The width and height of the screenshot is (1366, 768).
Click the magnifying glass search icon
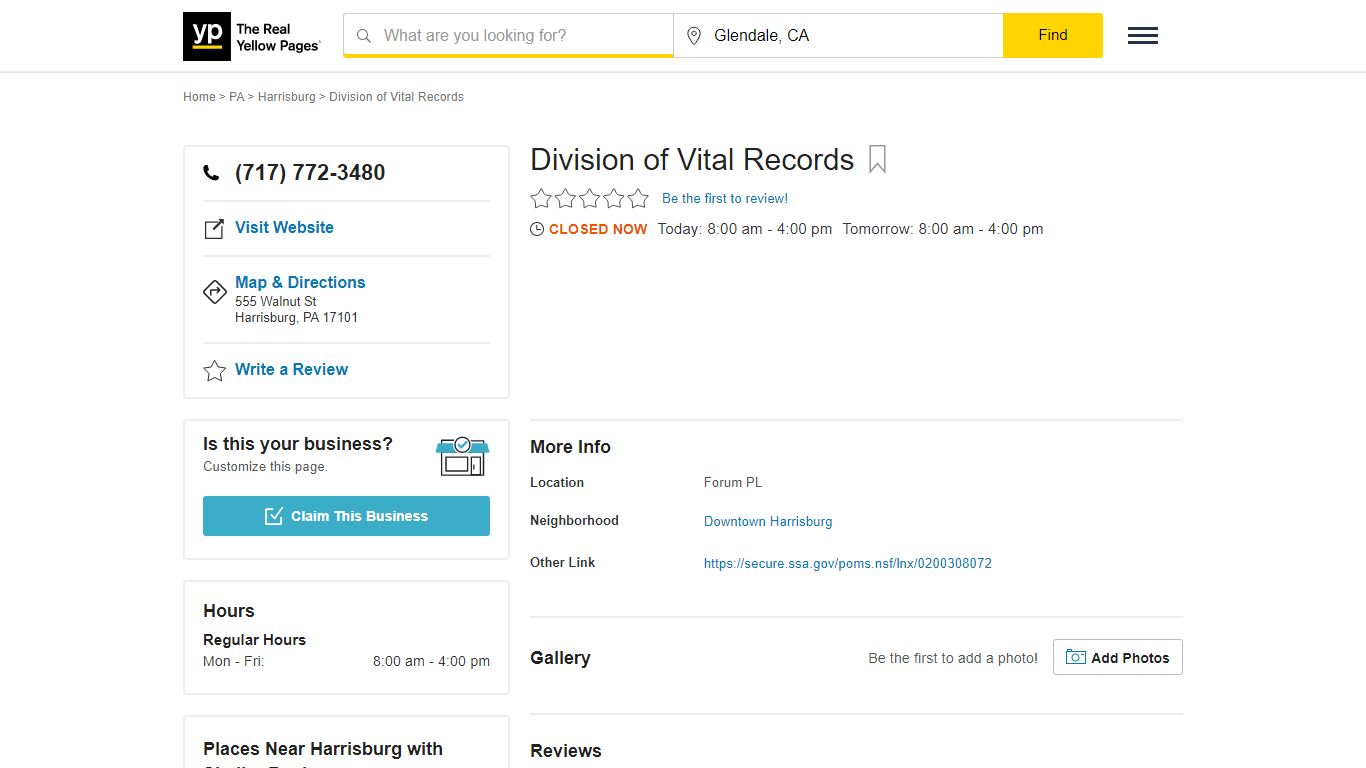[364, 36]
